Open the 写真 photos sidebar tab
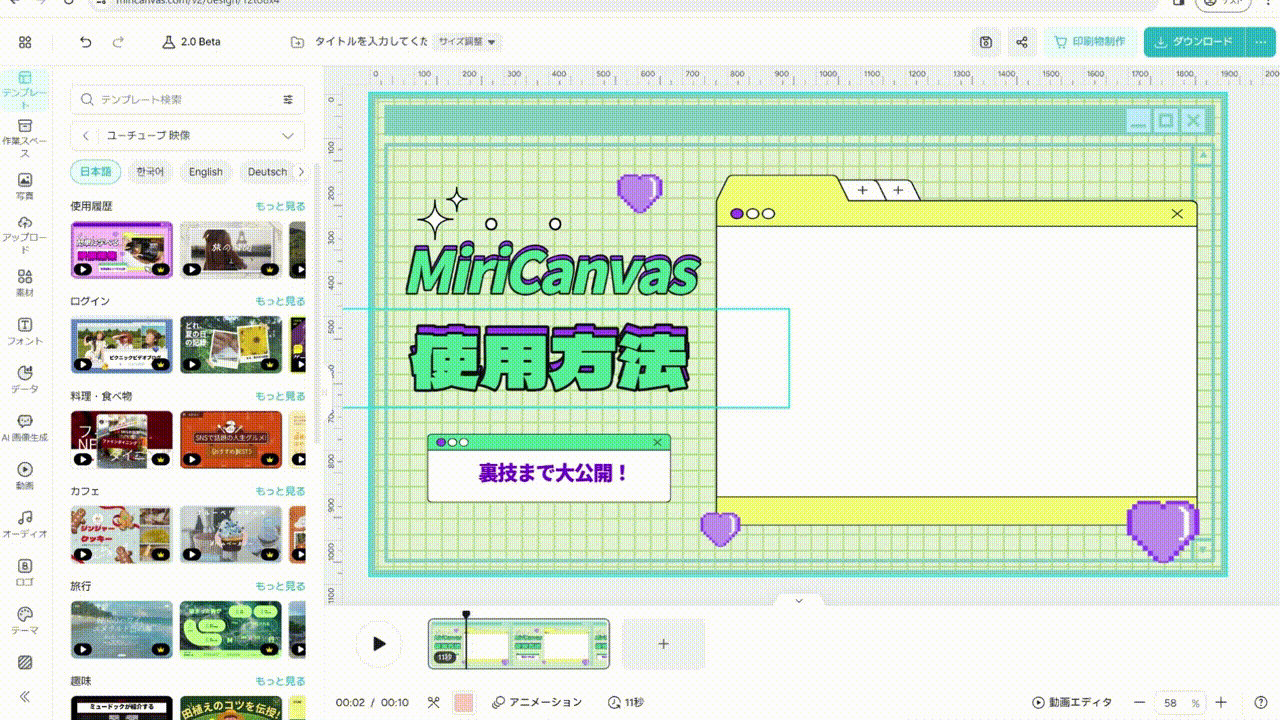This screenshot has width=1280, height=720. pos(25,186)
